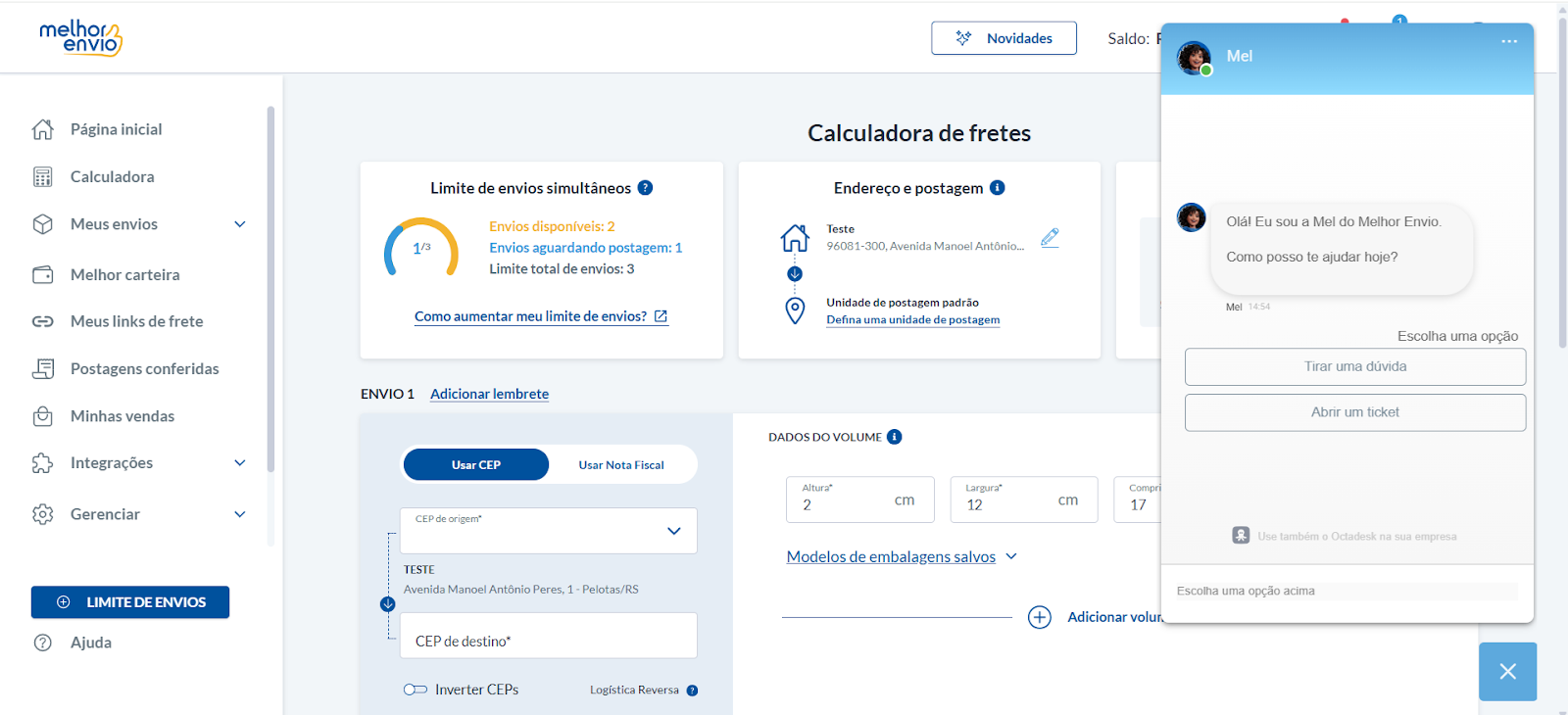The height and width of the screenshot is (715, 1568).
Task: Click info icon next to Endereço e postagem
Action: [997, 188]
